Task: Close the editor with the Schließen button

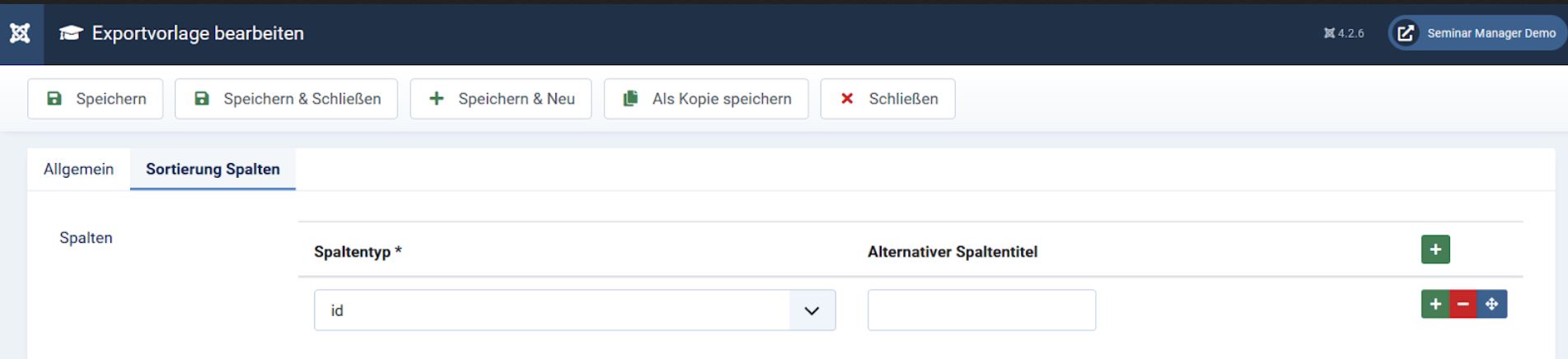Action: click(x=887, y=99)
